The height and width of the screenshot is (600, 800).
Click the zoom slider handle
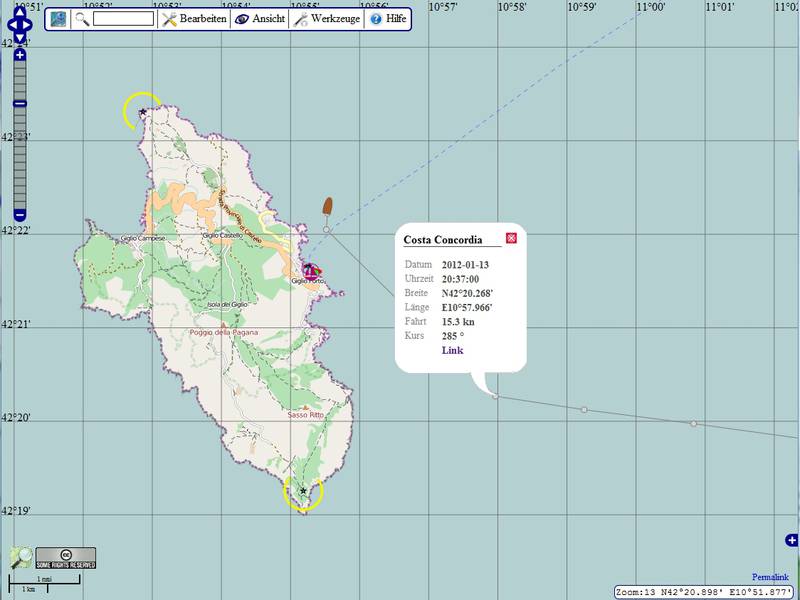(x=19, y=104)
